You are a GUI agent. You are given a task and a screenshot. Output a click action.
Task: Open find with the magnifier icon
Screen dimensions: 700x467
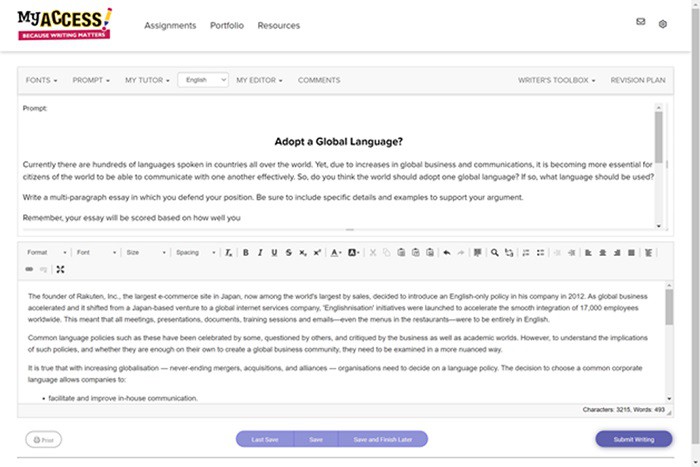point(494,253)
